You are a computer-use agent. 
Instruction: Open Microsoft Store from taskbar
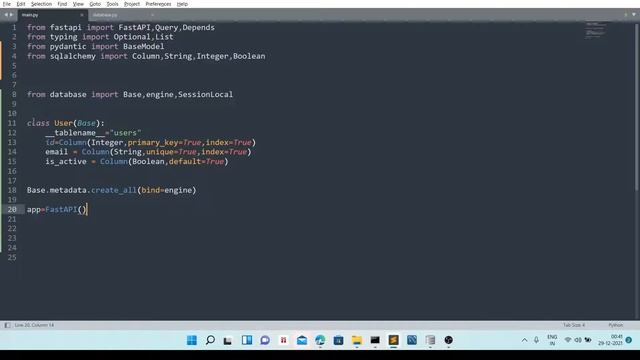coord(338,340)
